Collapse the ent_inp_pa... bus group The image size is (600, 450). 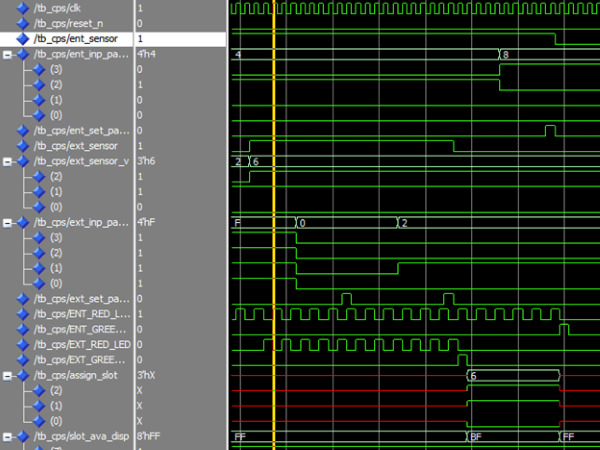click(7, 55)
